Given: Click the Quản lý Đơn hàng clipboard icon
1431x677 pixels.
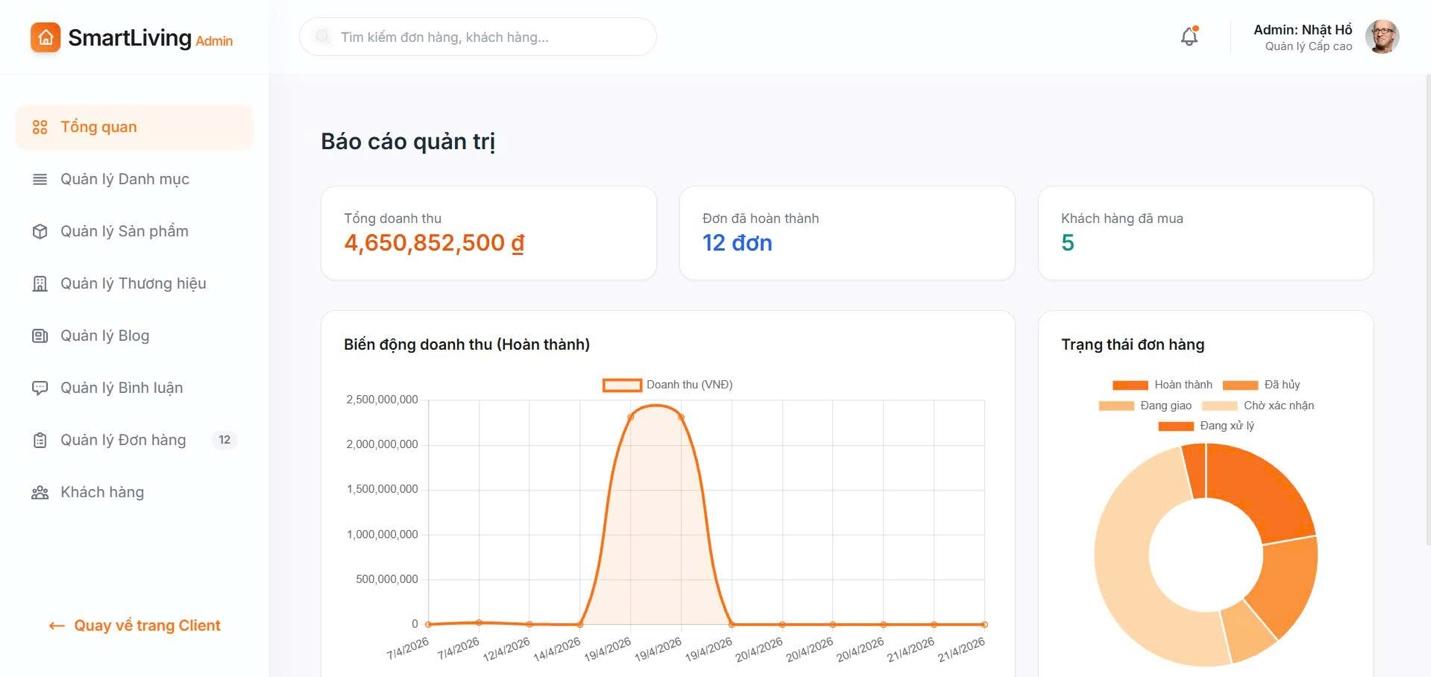Looking at the screenshot, I should (40, 440).
